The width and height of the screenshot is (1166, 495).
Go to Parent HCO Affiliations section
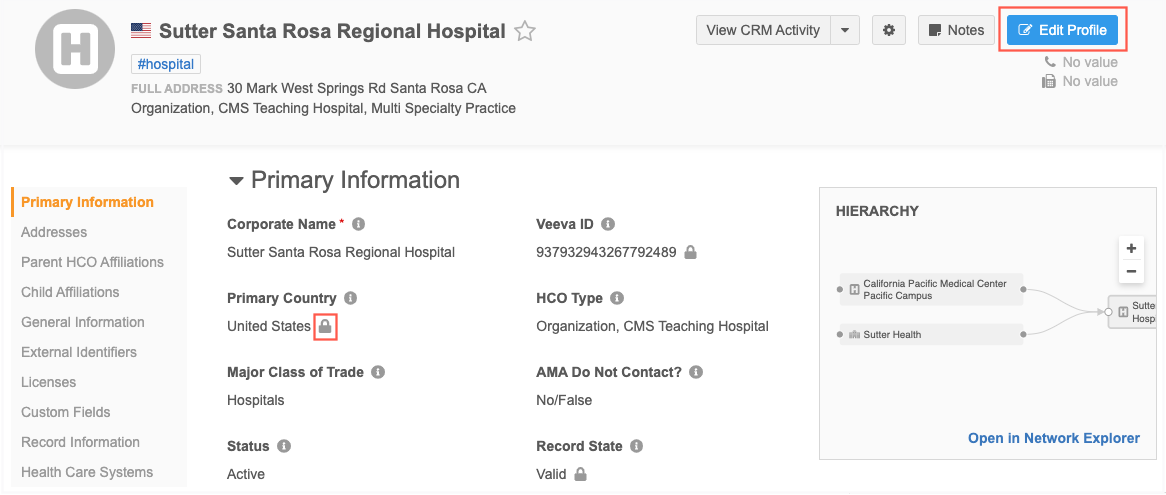coord(92,262)
